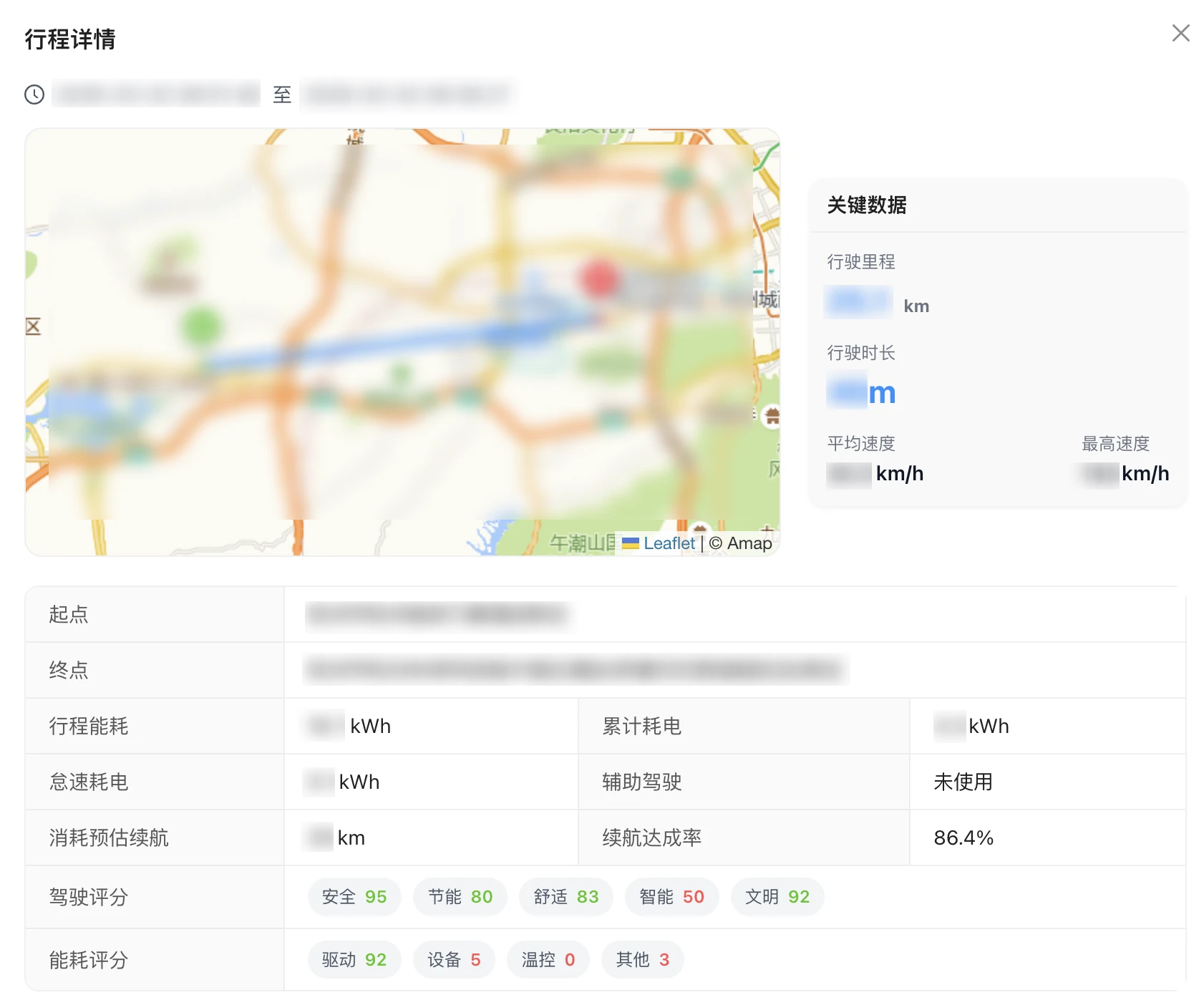The width and height of the screenshot is (1204, 1005).
Task: Close the 行程详情 dialog
Action: (x=1180, y=33)
